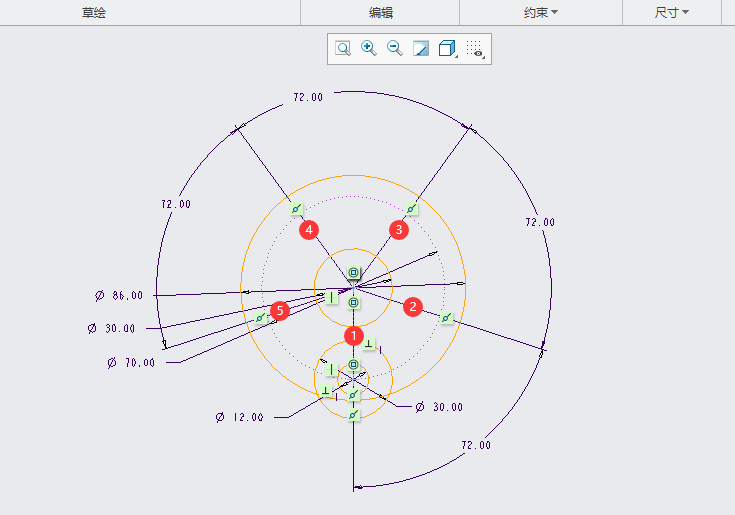Select the 72.00 angle dimension on the right arc
Screen dimensions: 735x515
[x=540, y=222]
